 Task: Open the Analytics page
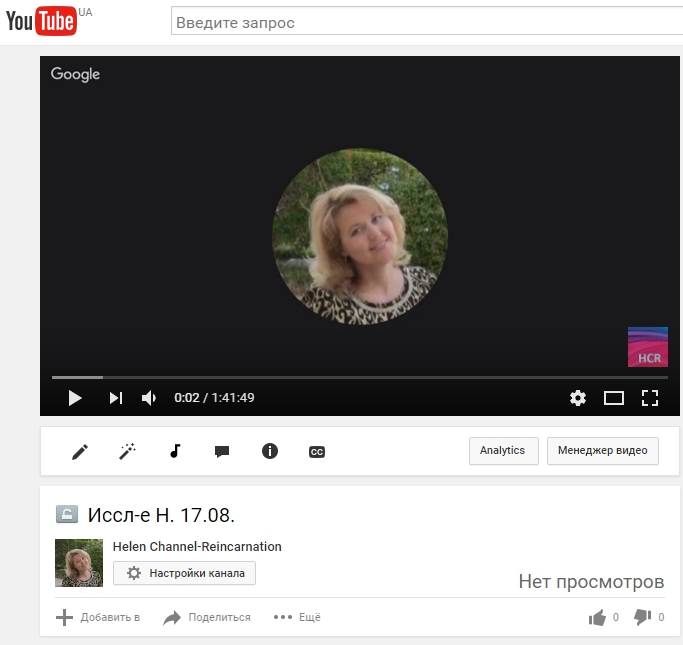tap(503, 451)
